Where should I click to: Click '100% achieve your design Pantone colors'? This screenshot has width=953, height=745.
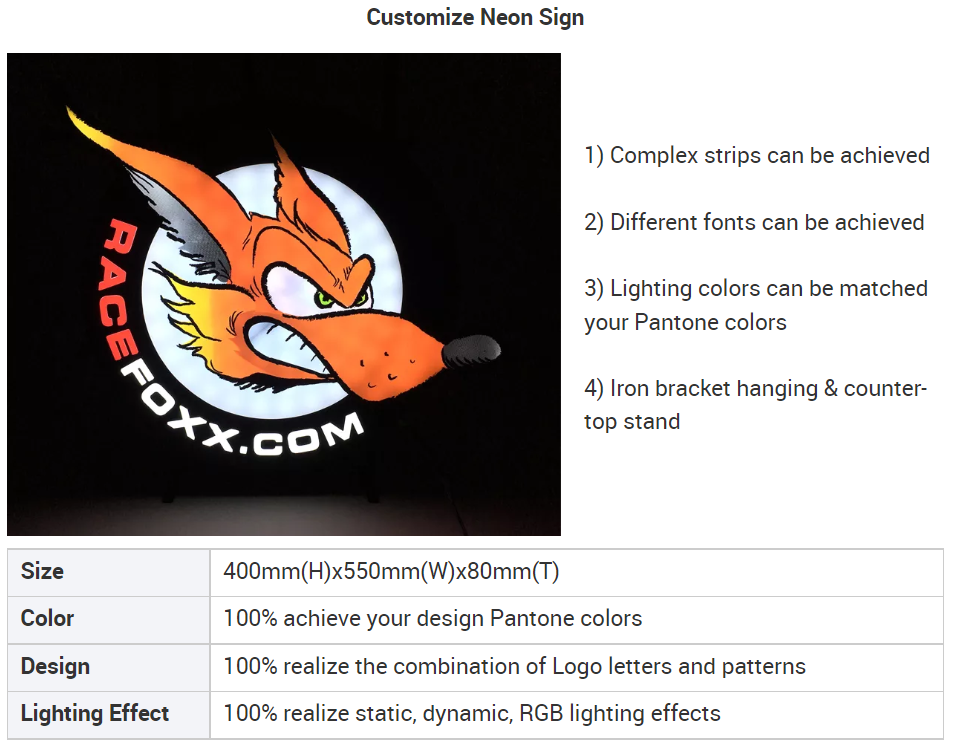click(x=433, y=619)
